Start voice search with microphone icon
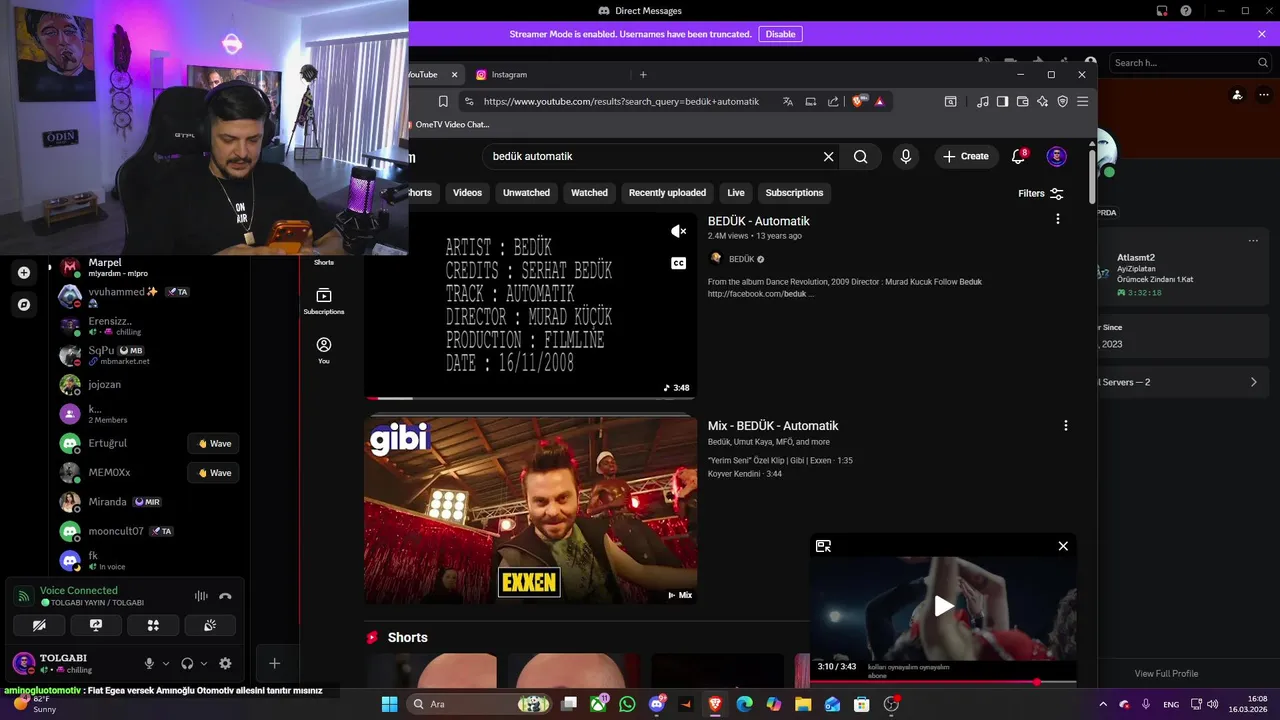1280x720 pixels. [x=905, y=157]
